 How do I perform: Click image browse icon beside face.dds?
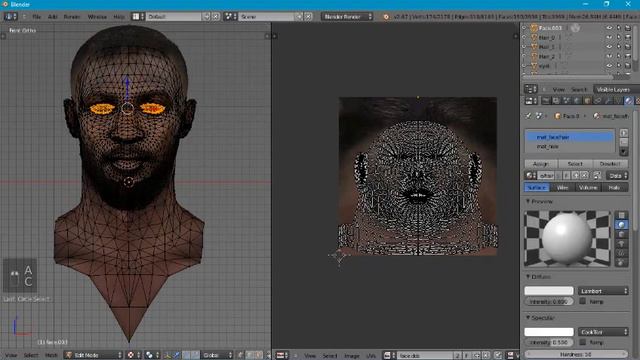point(389,356)
